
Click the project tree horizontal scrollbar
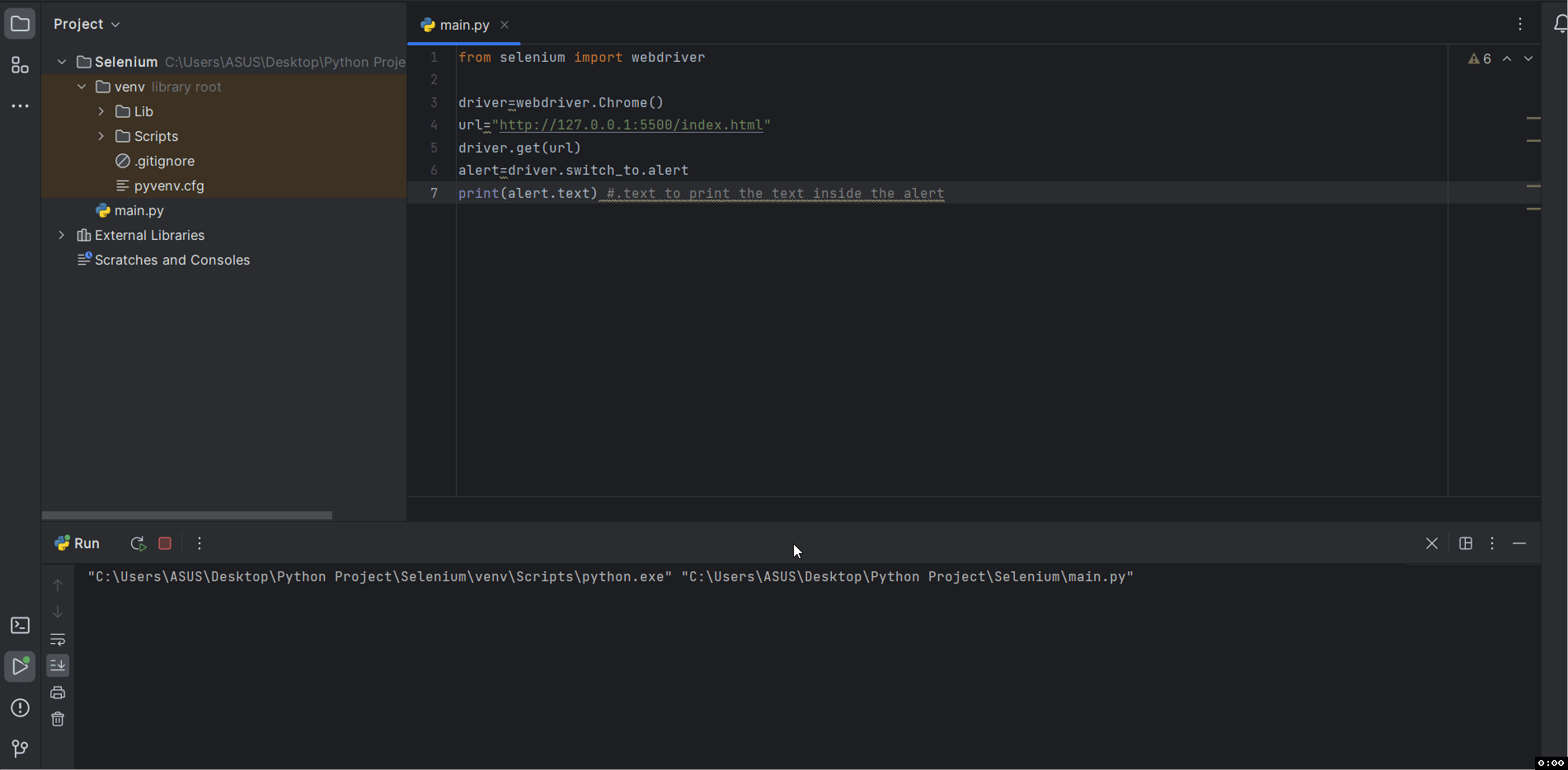pos(187,515)
